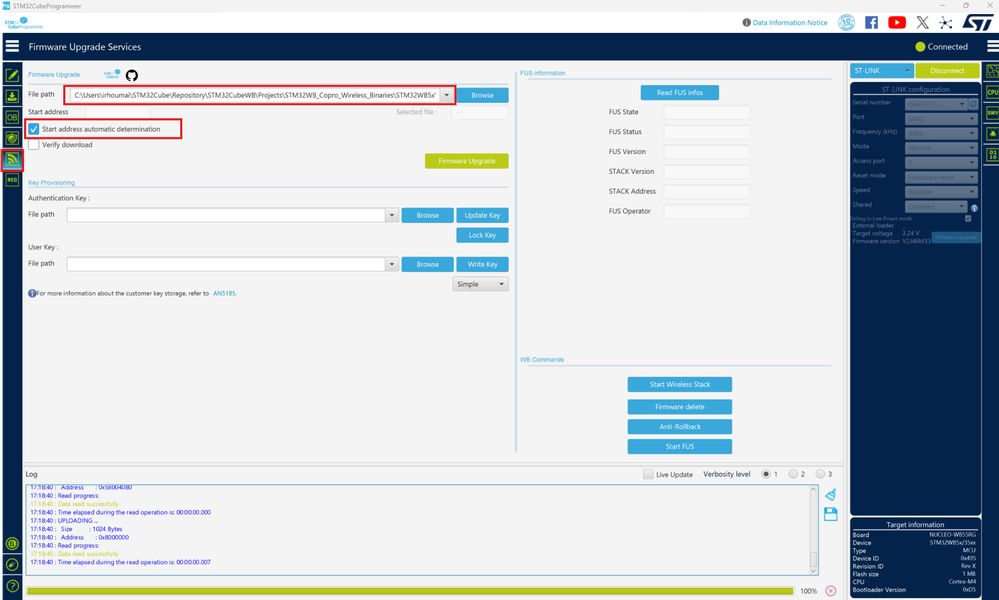Open the Memory & File editing pencil icon
The image size is (999, 600).
pyautogui.click(x=12, y=75)
